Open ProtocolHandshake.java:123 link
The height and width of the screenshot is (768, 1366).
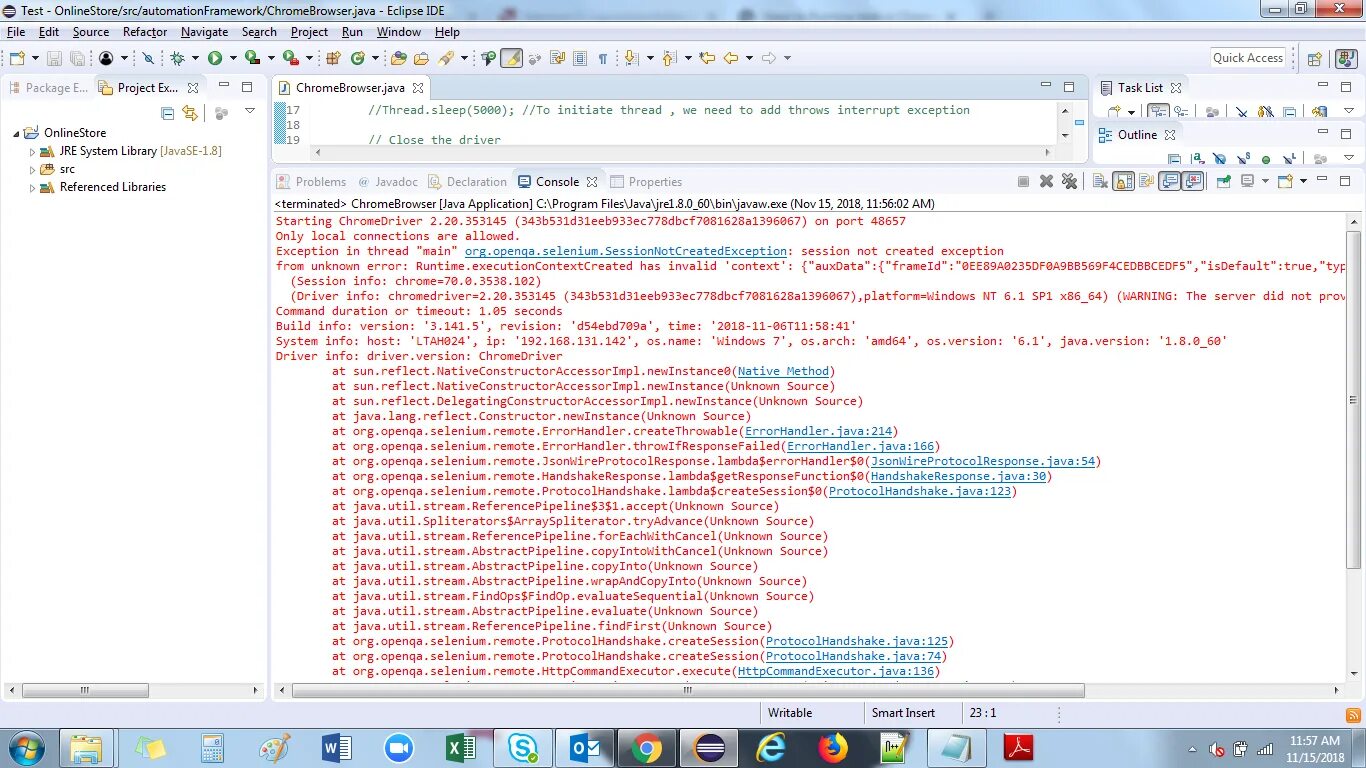pyautogui.click(x=920, y=491)
